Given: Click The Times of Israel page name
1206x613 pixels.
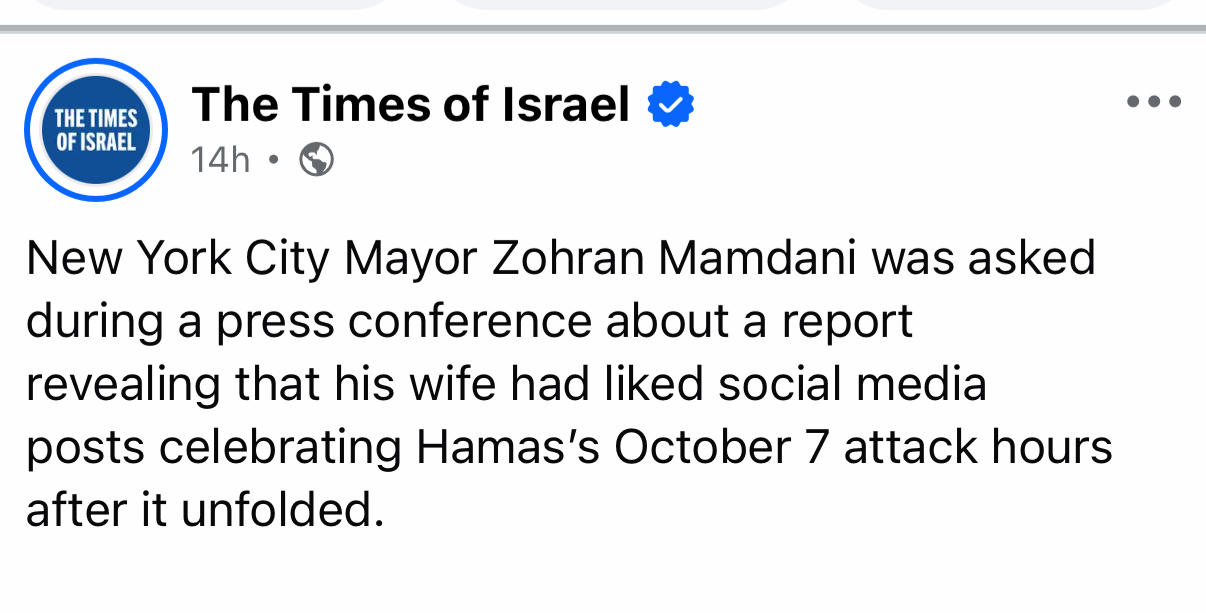Looking at the screenshot, I should 411,105.
